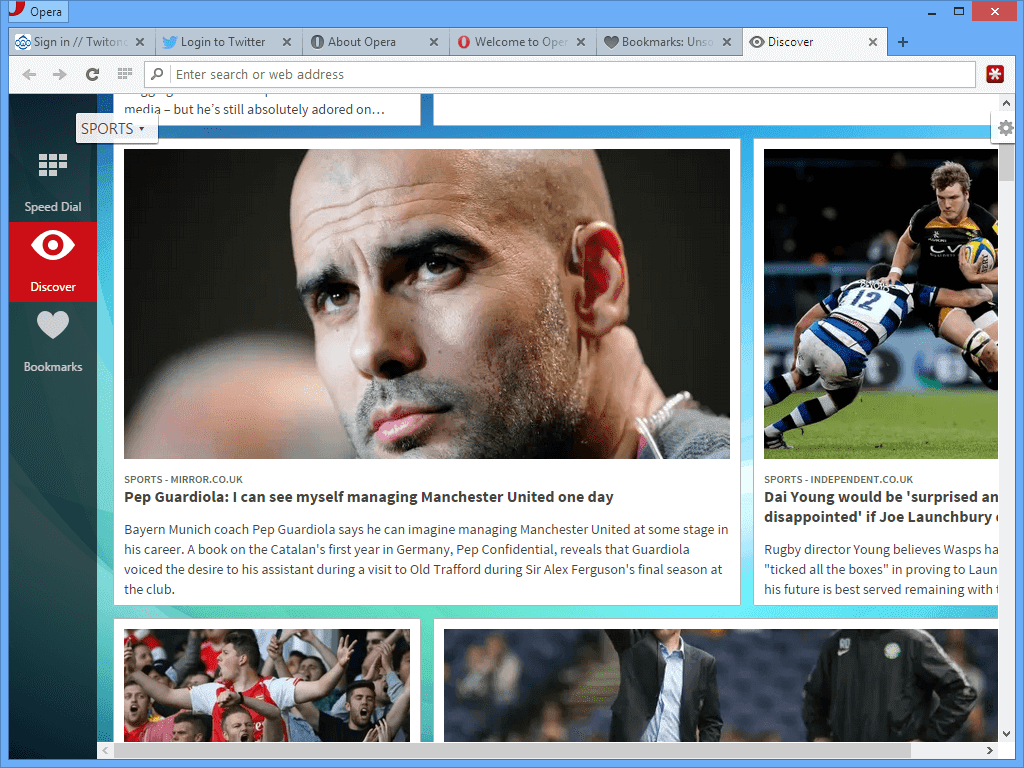This screenshot has height=768, width=1024.
Task: Open the Arsenal fans cheering photo article
Action: click(x=267, y=685)
